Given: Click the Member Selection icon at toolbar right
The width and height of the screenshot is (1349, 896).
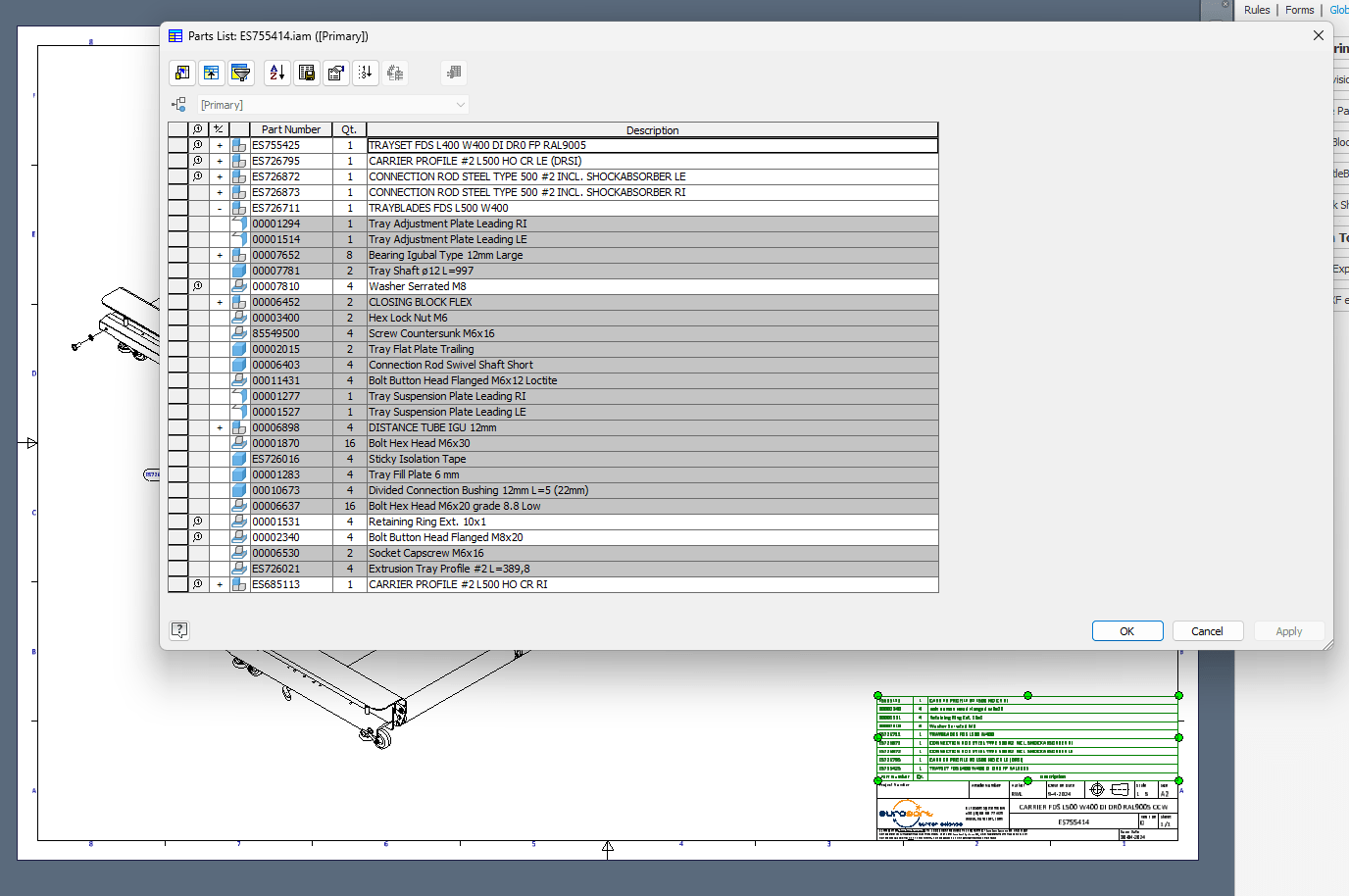Looking at the screenshot, I should click(454, 72).
